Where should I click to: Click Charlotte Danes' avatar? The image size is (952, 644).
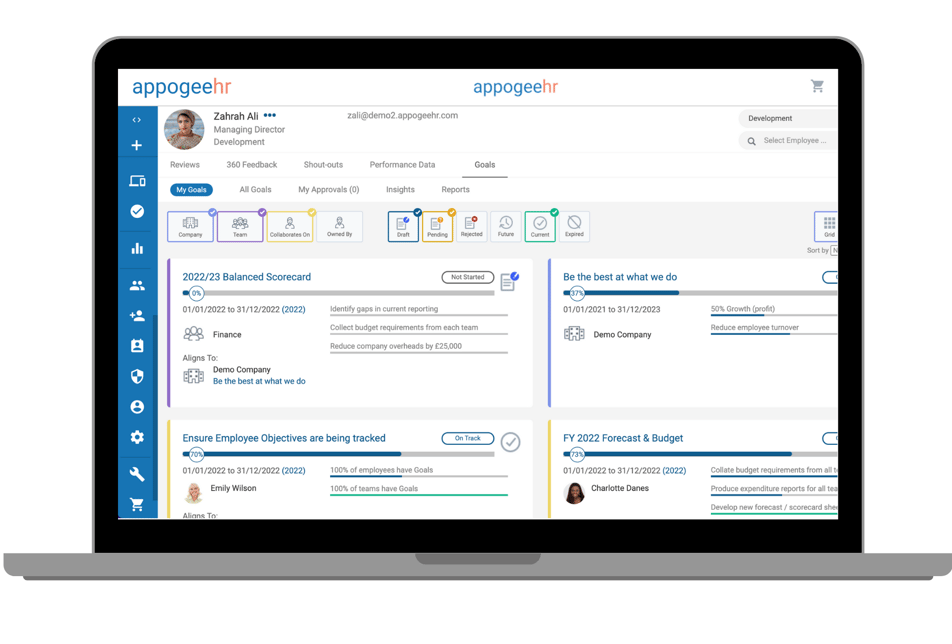[574, 493]
